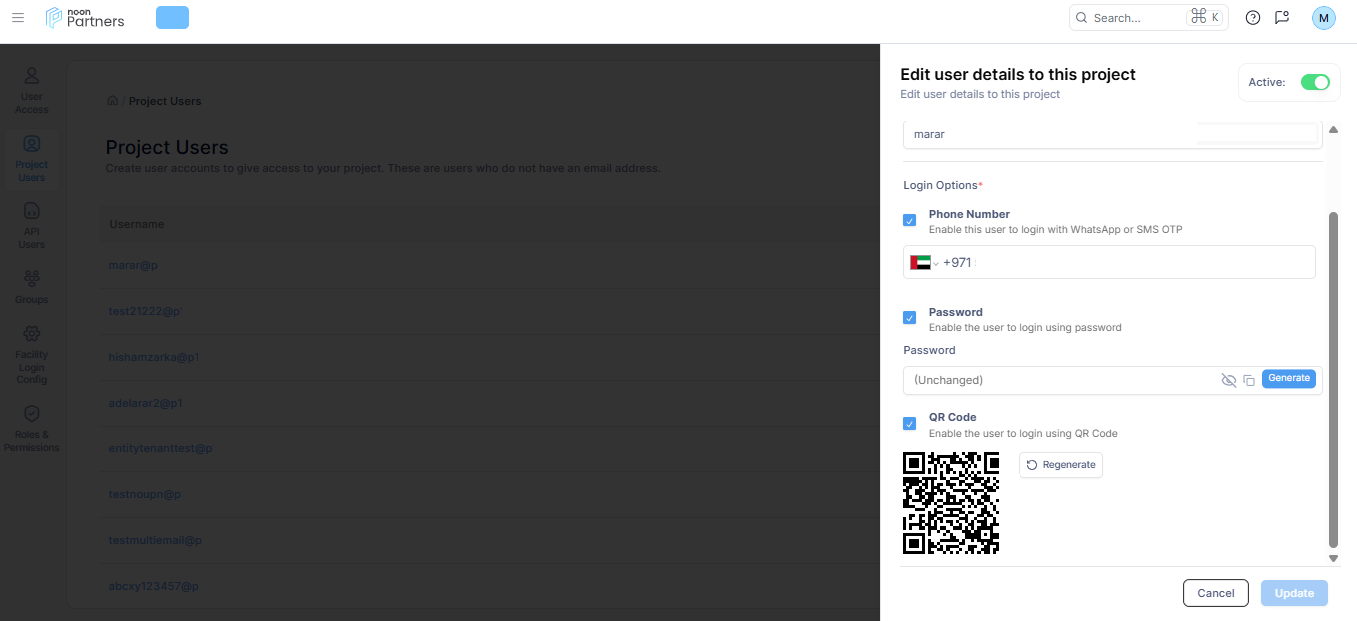Uncheck the QR Code login option
Viewport: 1357px width, 621px height.
click(x=910, y=424)
